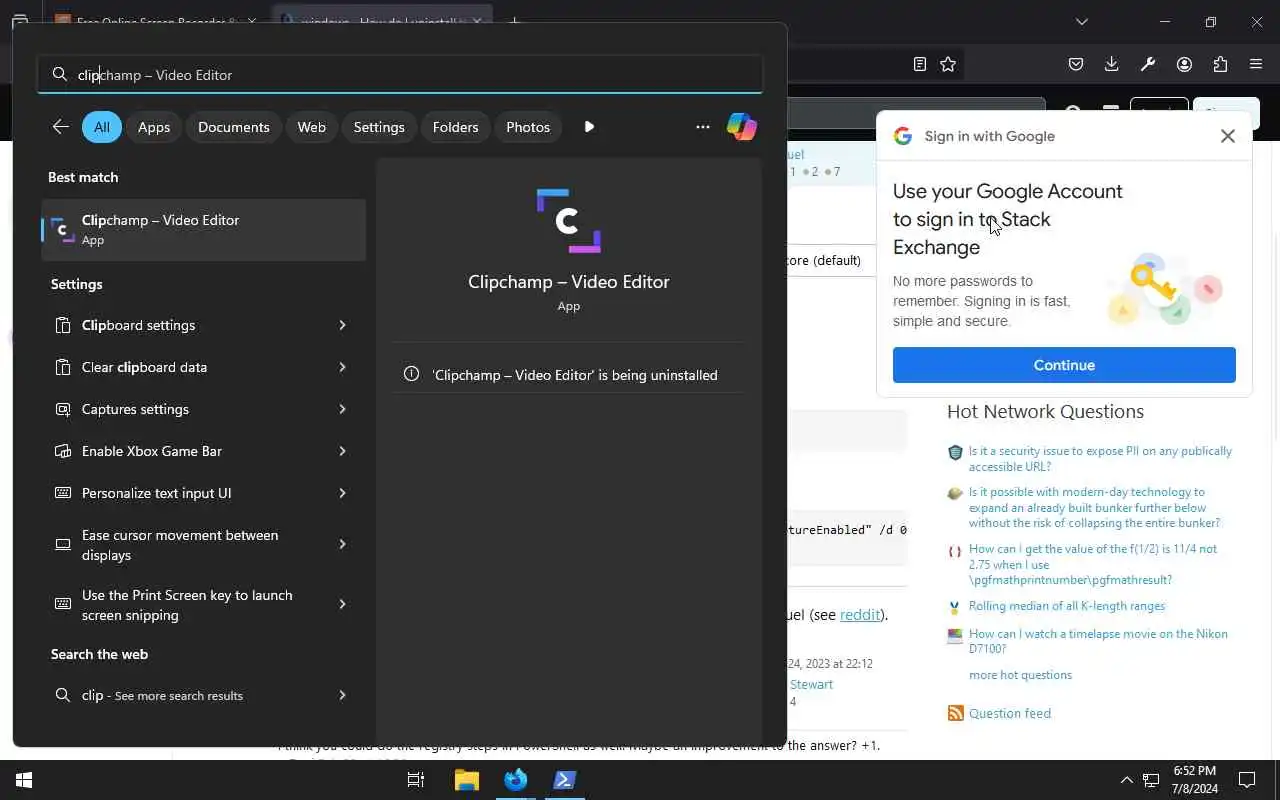1280x800 pixels.
Task: Open Firefox extensions puzzle icon
Action: [x=1220, y=64]
